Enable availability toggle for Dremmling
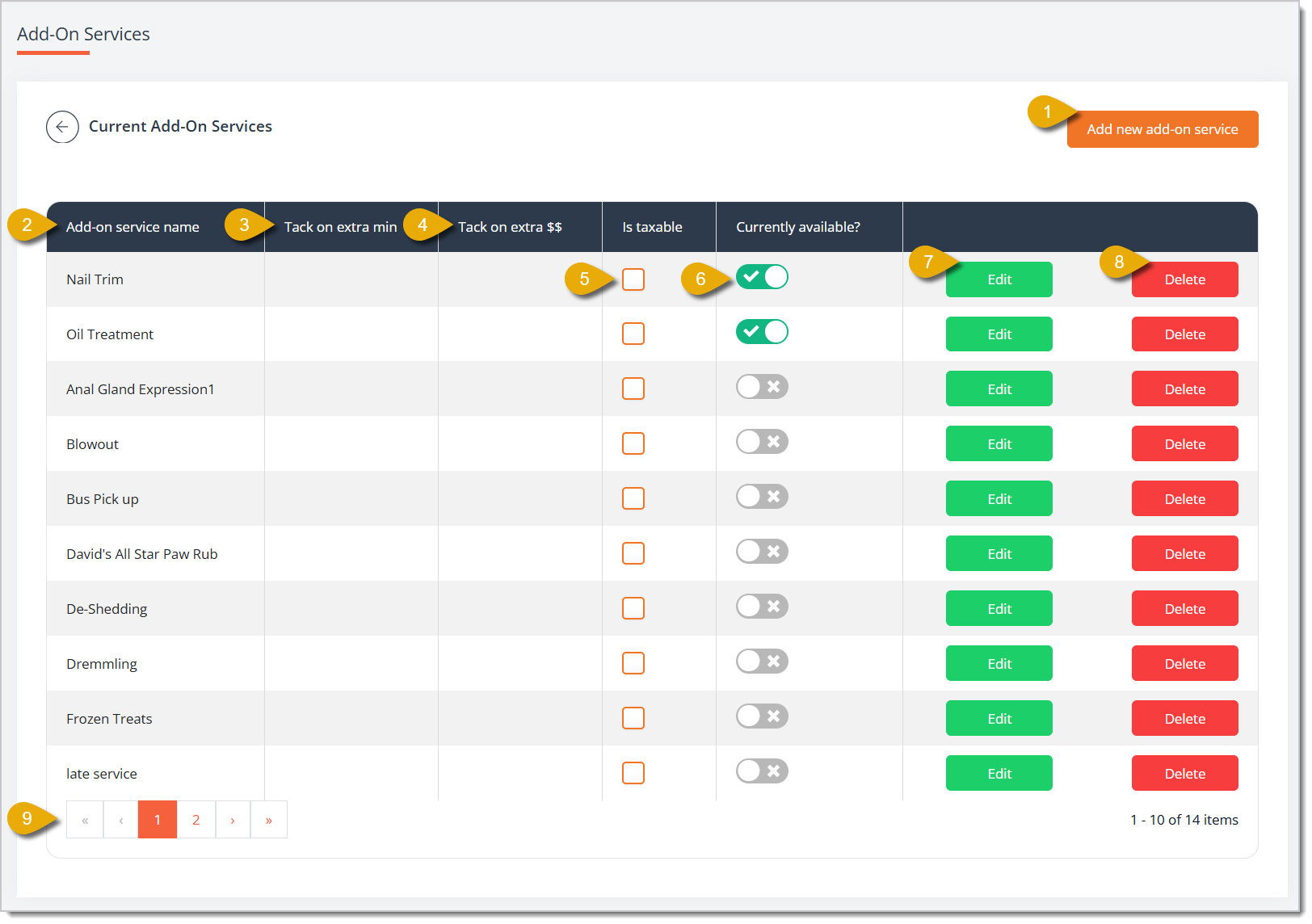The image size is (1312, 924). click(762, 661)
